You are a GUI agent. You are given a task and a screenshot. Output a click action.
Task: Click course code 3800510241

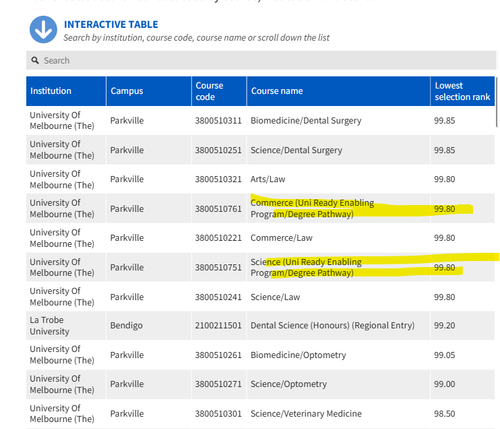[x=218, y=297]
